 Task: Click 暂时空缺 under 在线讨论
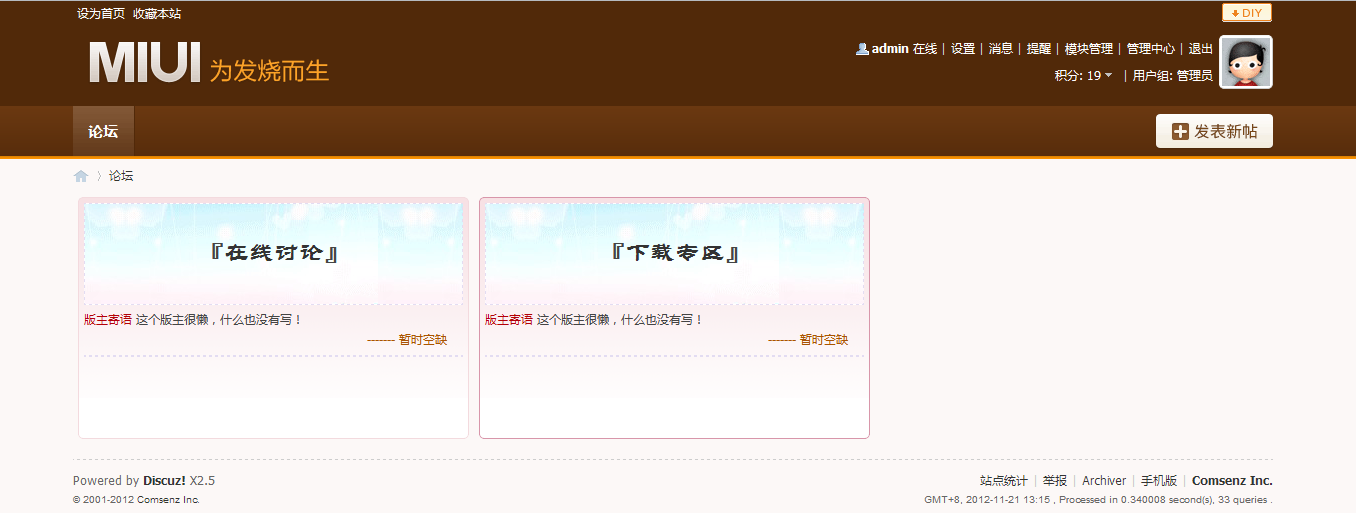(x=423, y=340)
